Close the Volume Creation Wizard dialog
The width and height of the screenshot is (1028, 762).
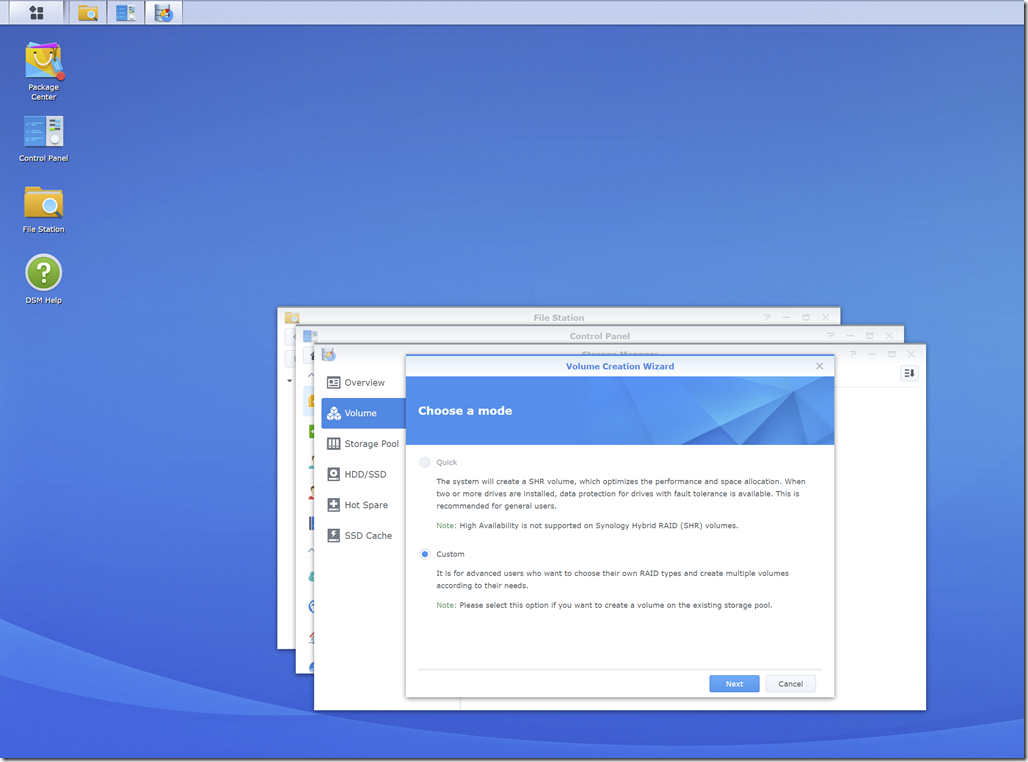(820, 366)
